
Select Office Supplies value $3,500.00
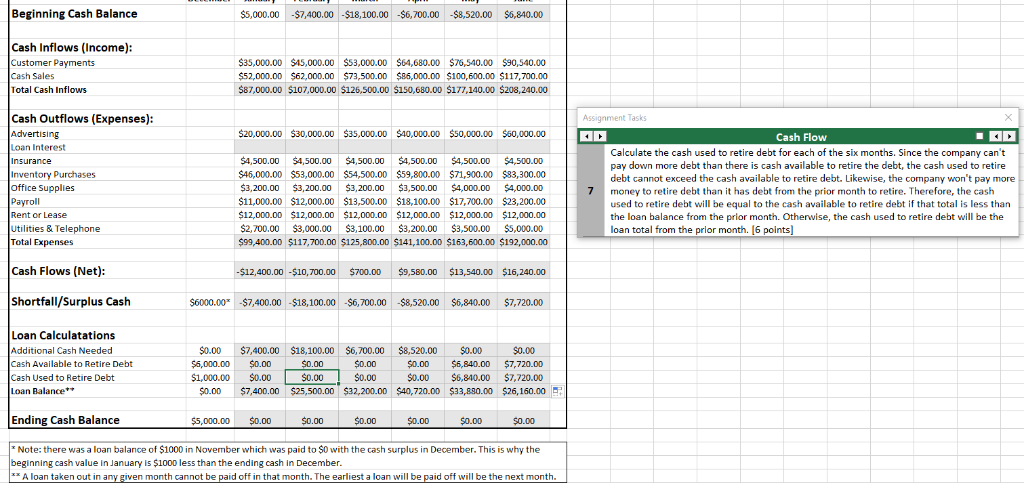pyautogui.click(x=419, y=188)
